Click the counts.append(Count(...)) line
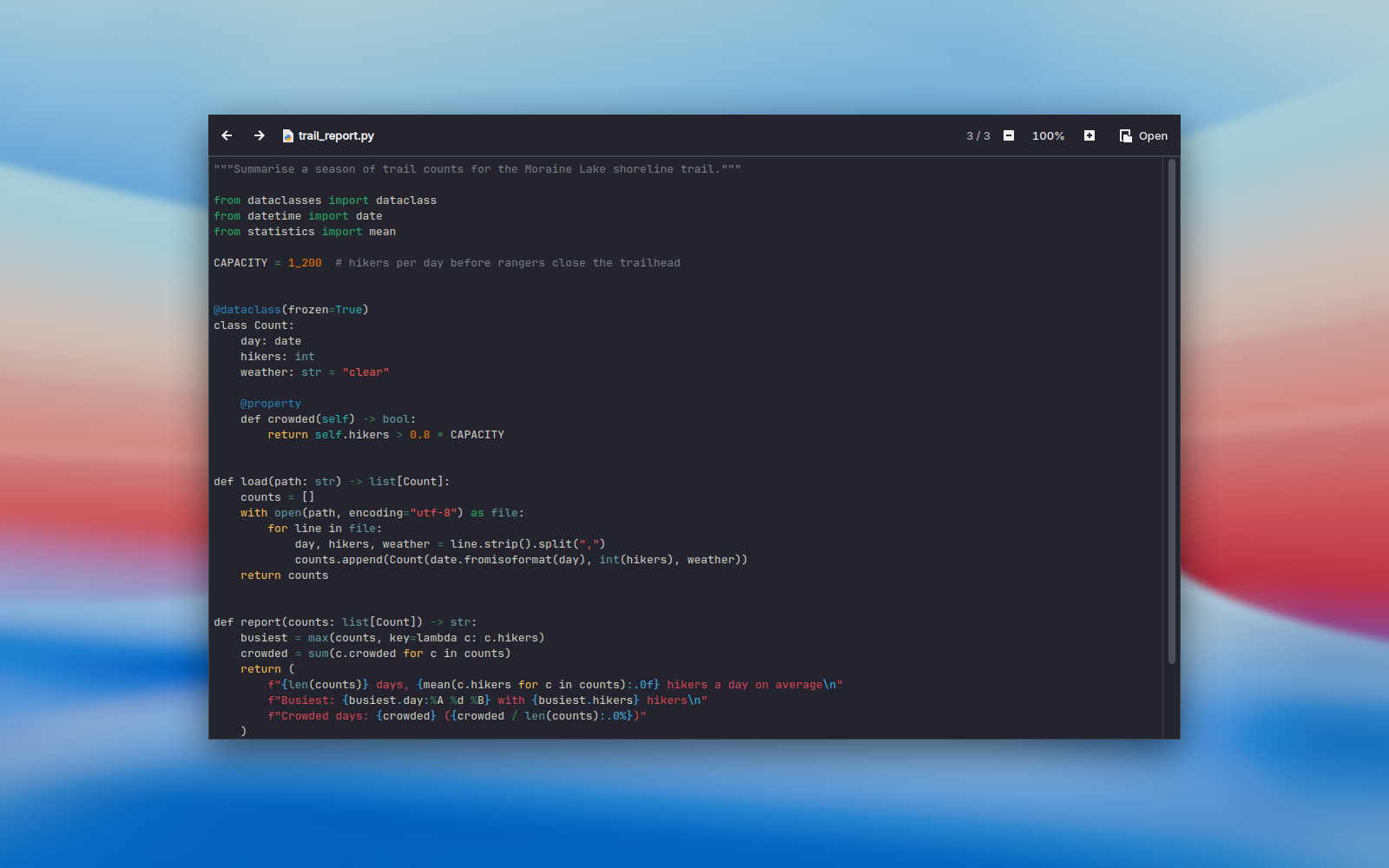This screenshot has width=1389, height=868. coord(521,560)
